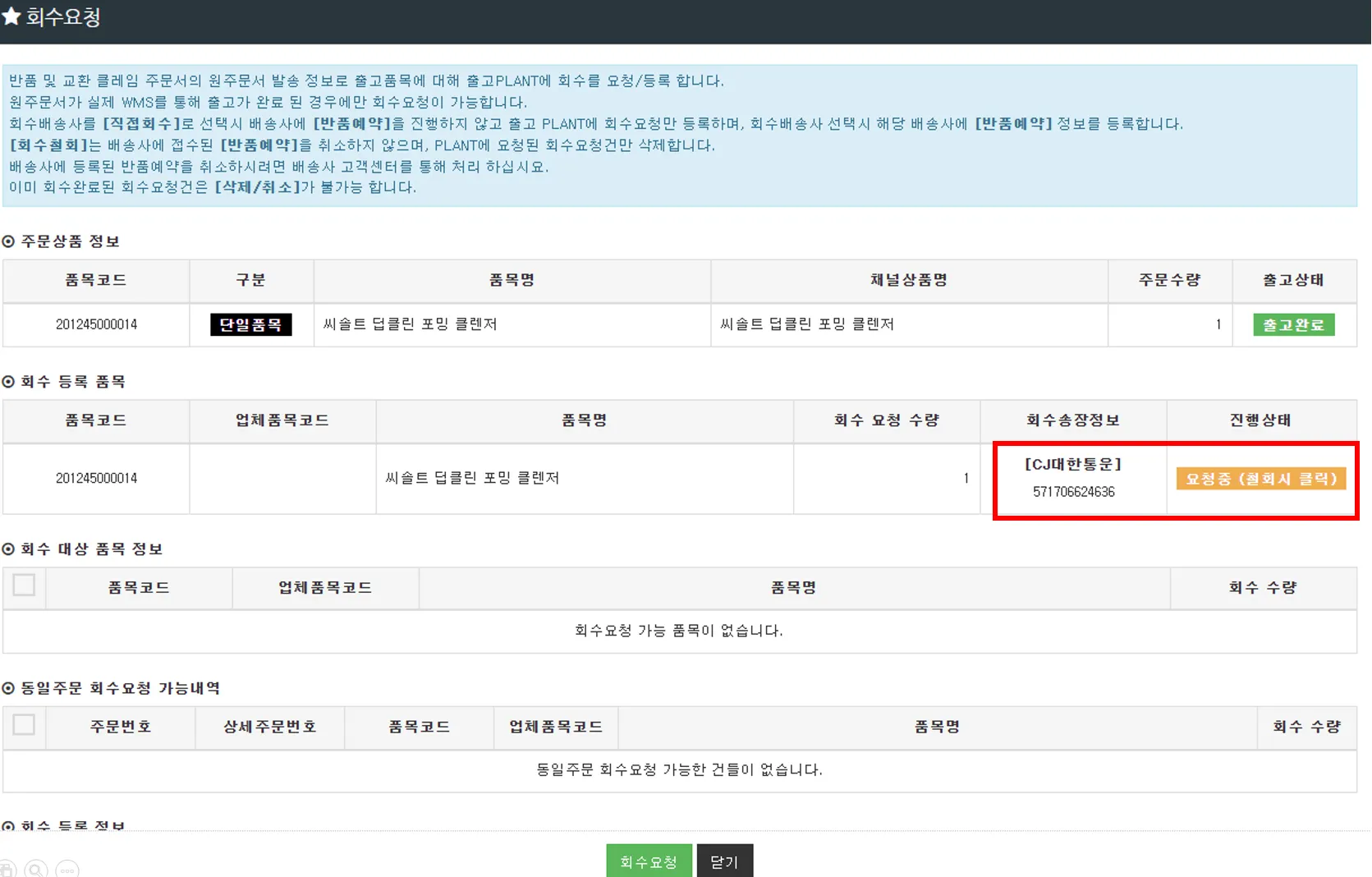Click item code 201245000014 in 주문상품 정보 table
Screen dimensions: 1372x877
tap(96, 324)
